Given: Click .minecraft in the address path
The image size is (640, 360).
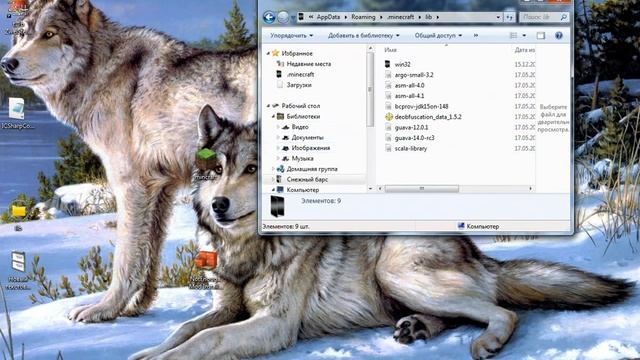Looking at the screenshot, I should 400,17.
